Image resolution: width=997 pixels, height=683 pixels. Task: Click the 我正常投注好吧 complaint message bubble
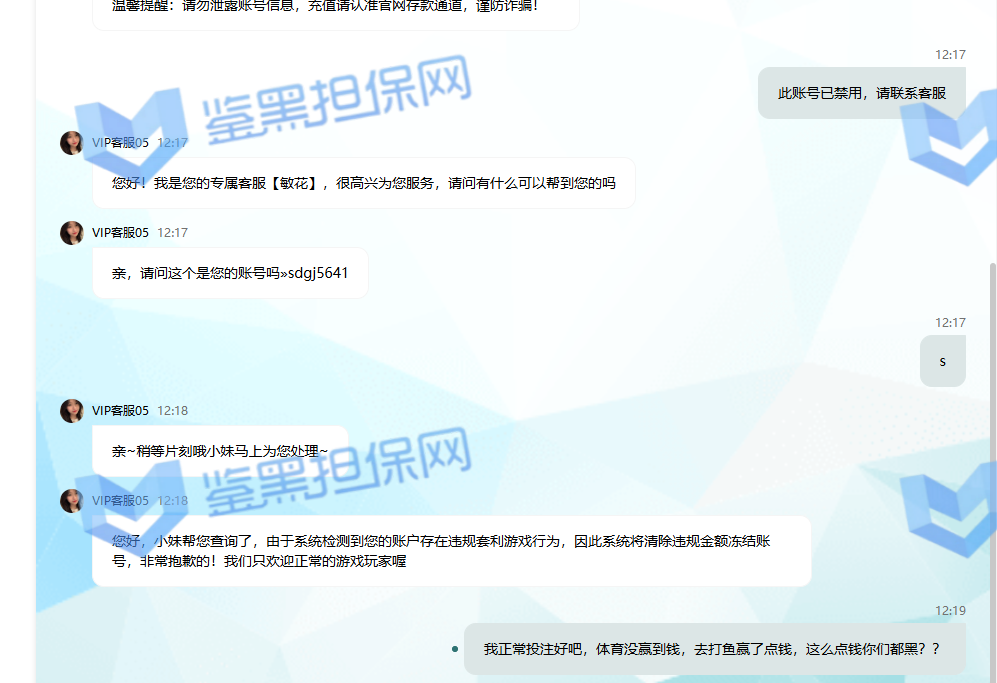coord(711,649)
